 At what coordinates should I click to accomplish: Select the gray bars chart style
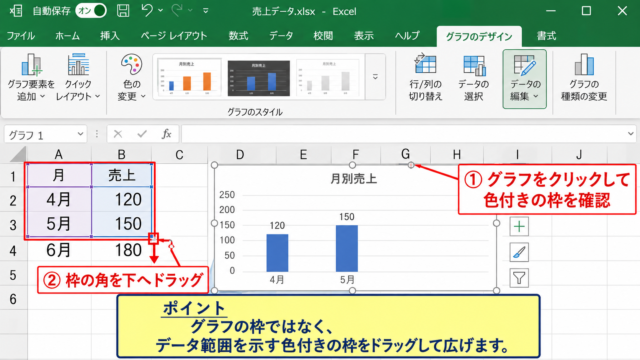[328, 77]
